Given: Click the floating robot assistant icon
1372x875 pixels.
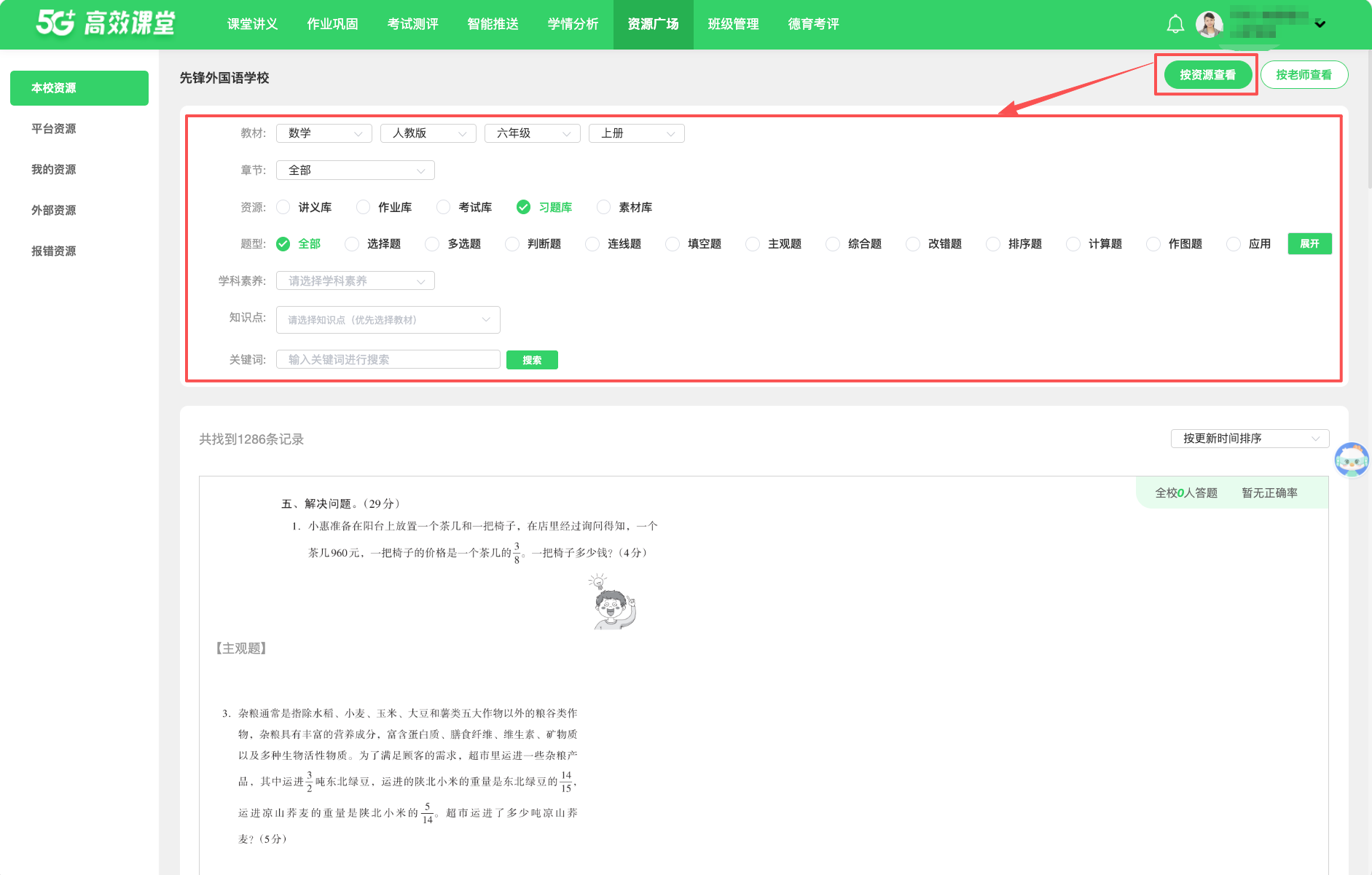Looking at the screenshot, I should point(1352,460).
